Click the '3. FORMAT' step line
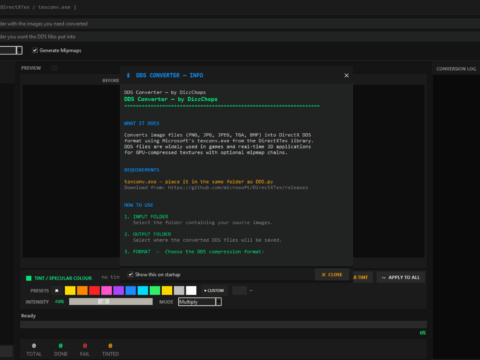The width and height of the screenshot is (480, 360). click(x=194, y=252)
